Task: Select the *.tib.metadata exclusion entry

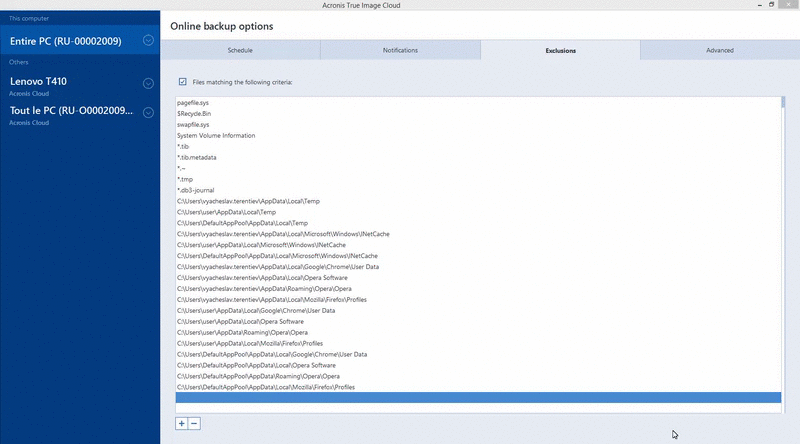Action: click(x=478, y=158)
